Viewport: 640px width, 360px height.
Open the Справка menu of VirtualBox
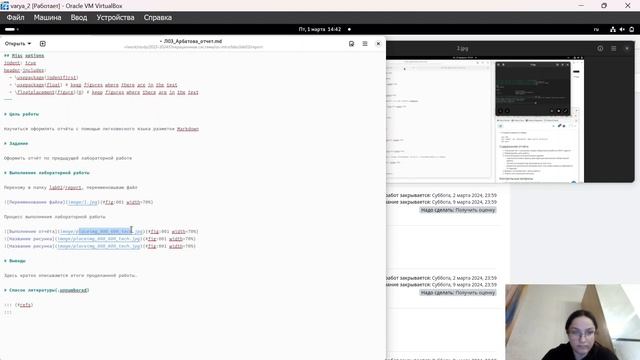click(158, 18)
